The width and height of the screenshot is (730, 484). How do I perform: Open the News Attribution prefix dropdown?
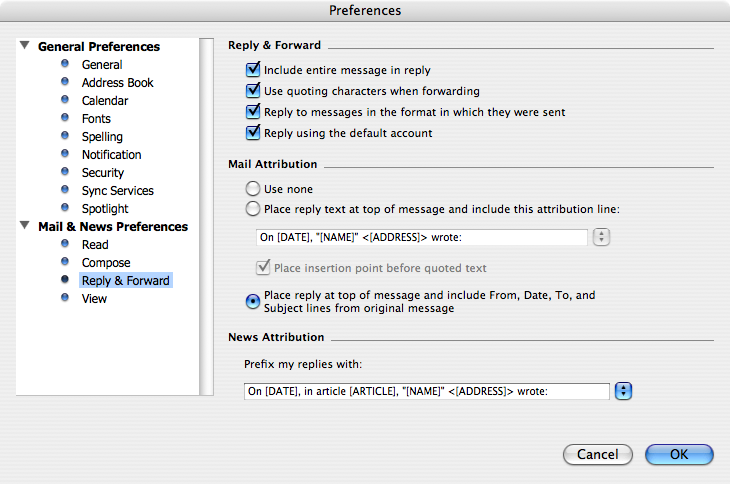pos(623,391)
